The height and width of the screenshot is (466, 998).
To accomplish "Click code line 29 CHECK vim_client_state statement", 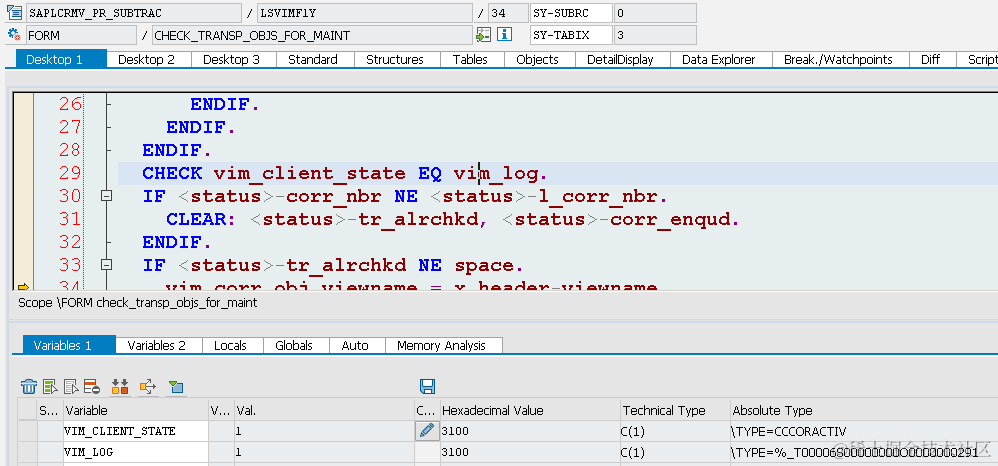I will point(344,173).
